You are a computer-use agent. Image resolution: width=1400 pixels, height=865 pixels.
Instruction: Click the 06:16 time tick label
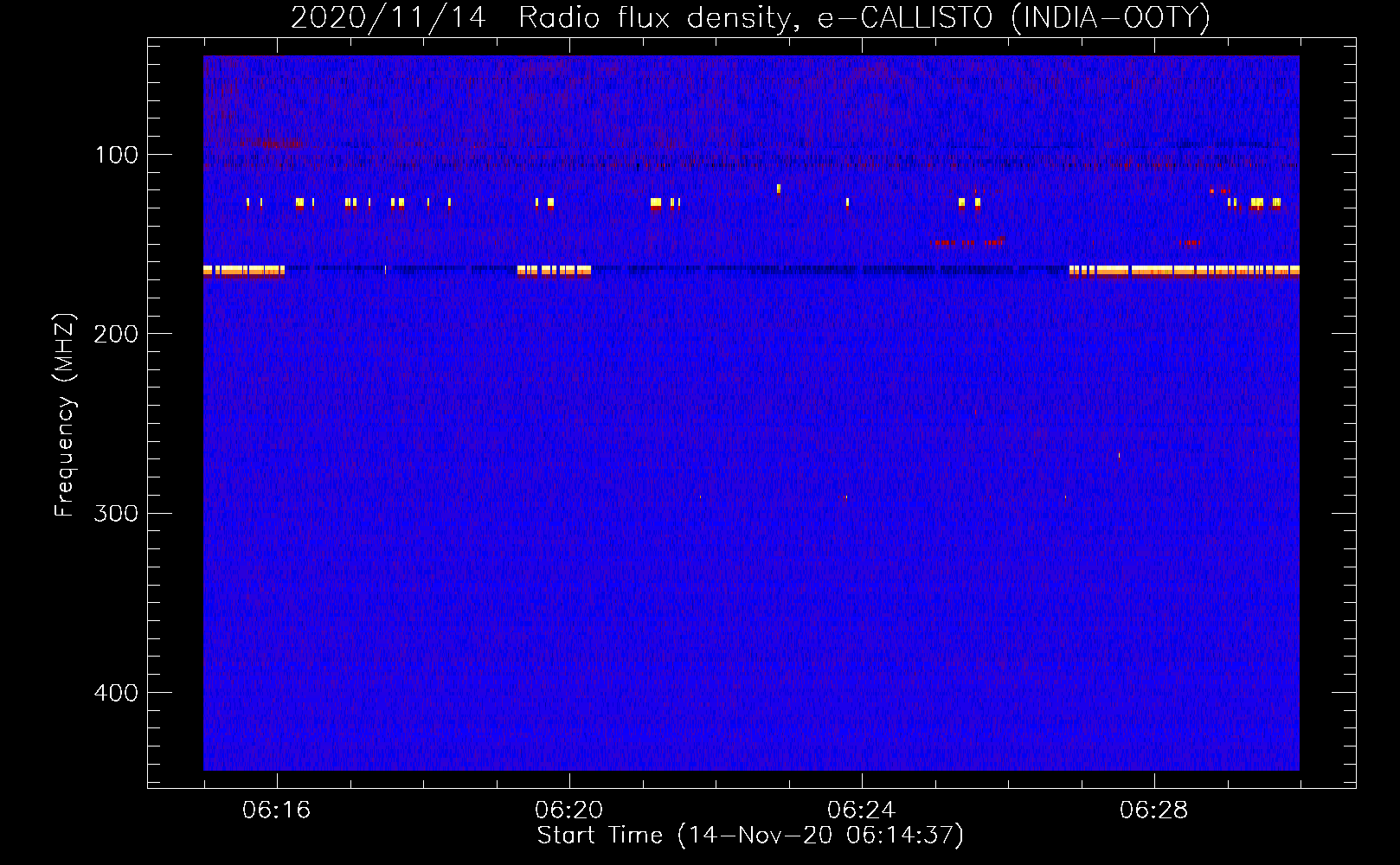(x=276, y=811)
